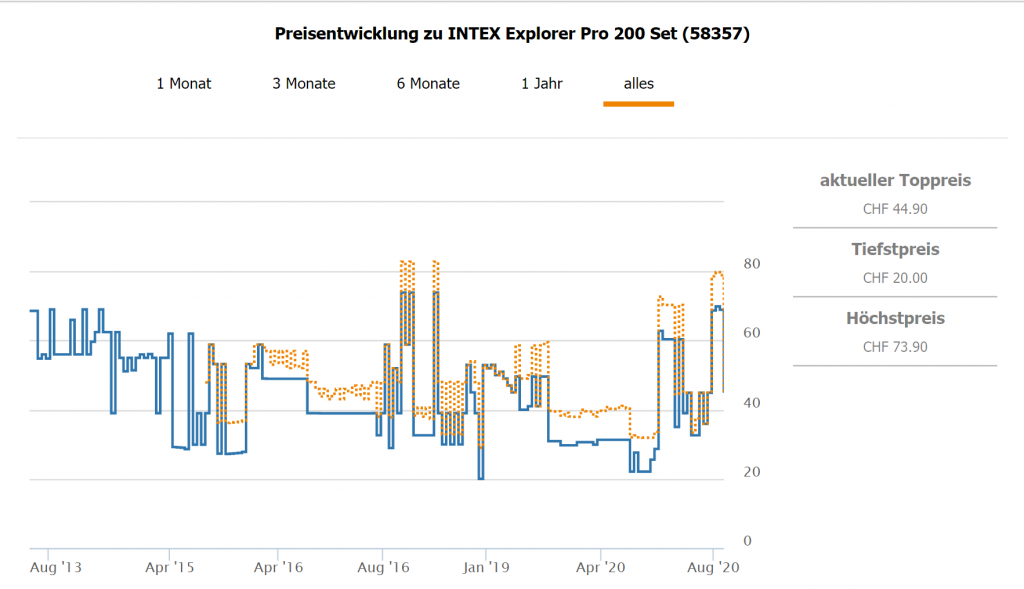Select the CHF 44.90 current price value
Image resolution: width=1024 pixels, height=589 pixels.
point(895,209)
